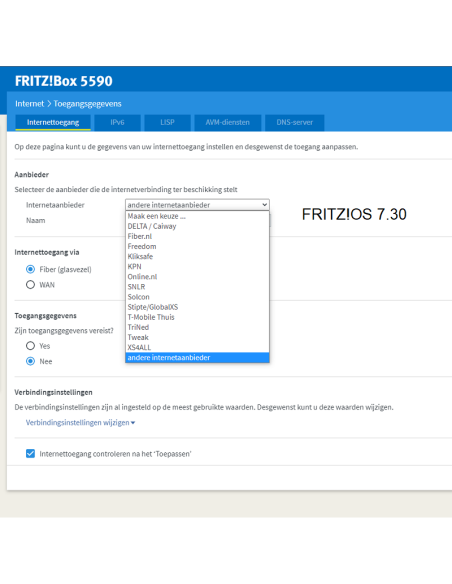The width and height of the screenshot is (452, 584).
Task: Select T-Mobile Thuis provider
Action: pos(197,317)
